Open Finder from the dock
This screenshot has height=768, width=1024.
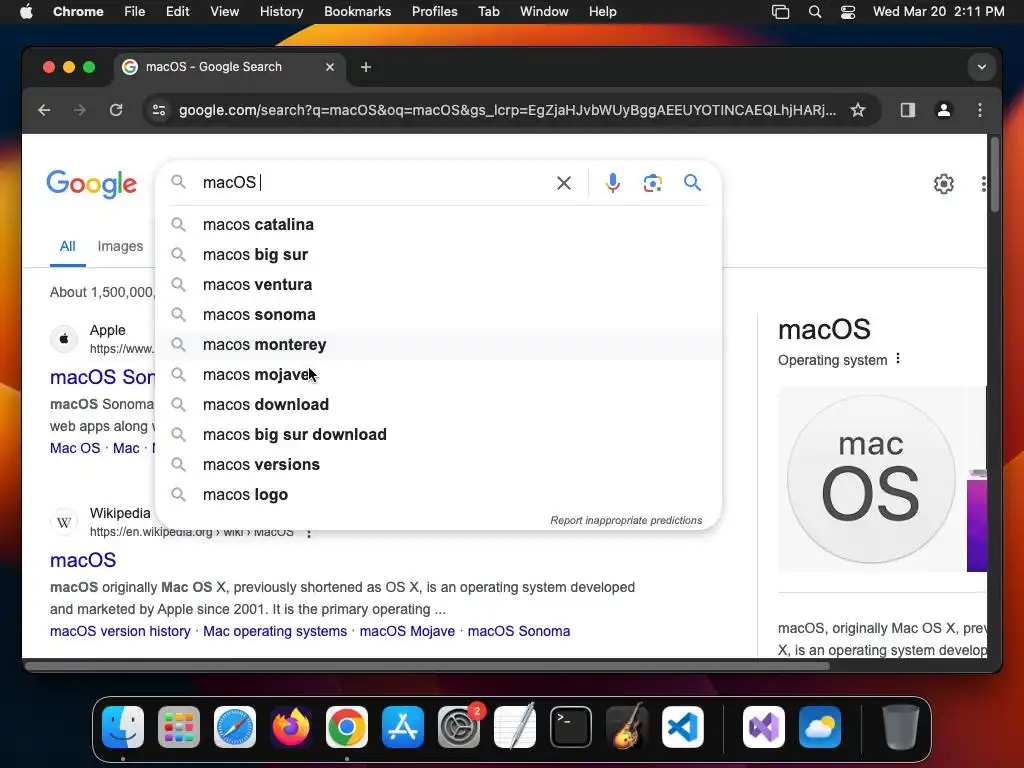123,727
